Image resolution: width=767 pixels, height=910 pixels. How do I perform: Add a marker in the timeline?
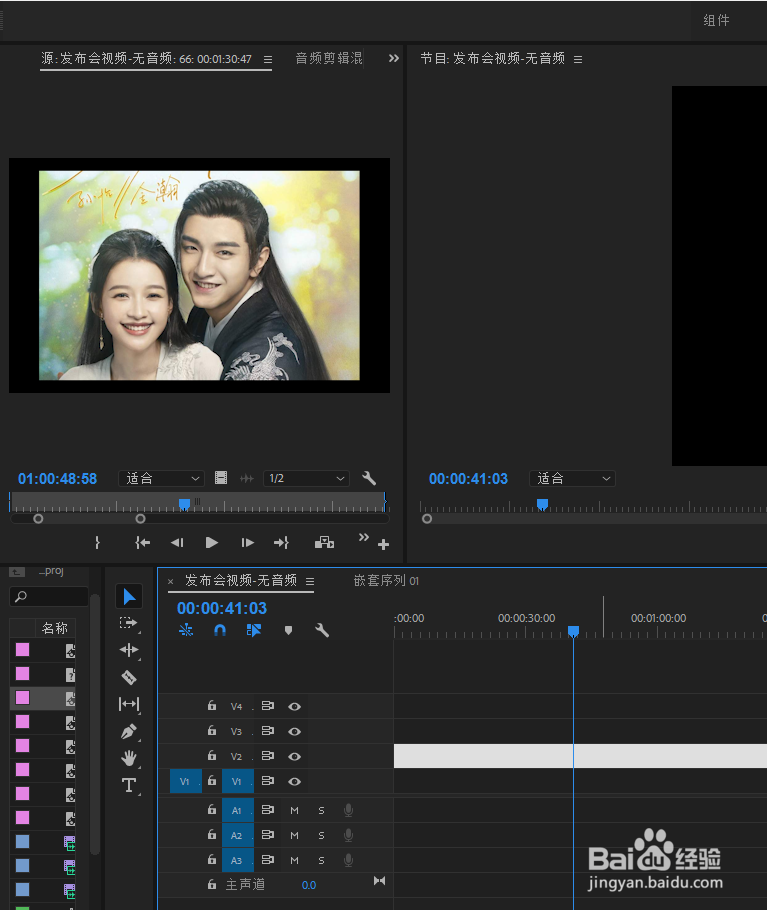[x=288, y=630]
